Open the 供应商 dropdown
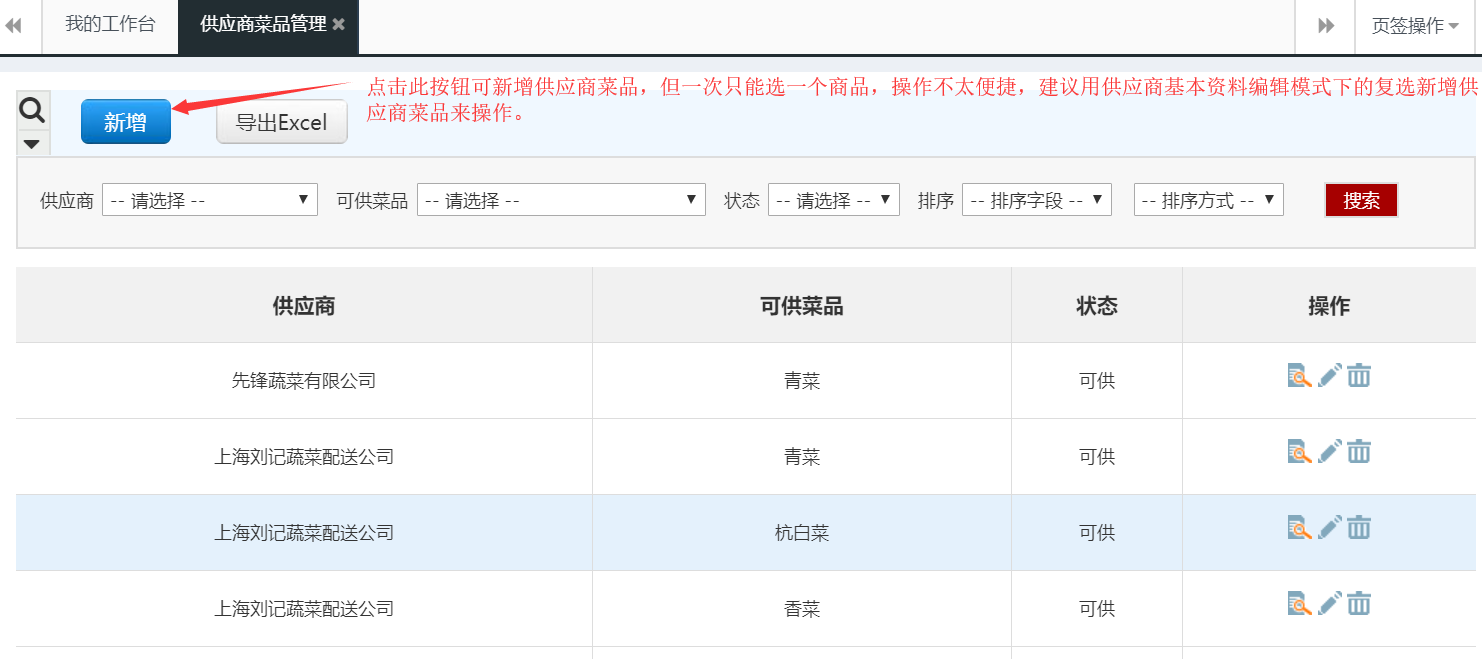Viewport: 1482px width, 659px height. (210, 200)
